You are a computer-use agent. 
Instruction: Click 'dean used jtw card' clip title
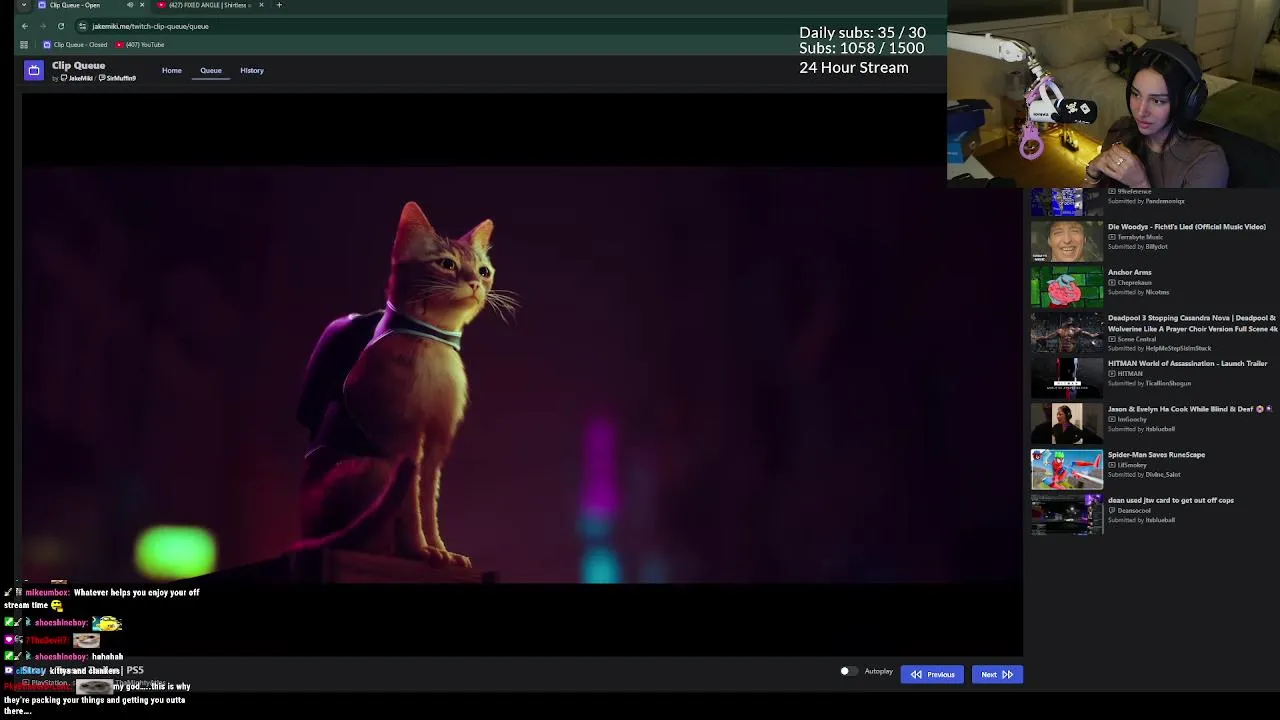(x=1170, y=500)
